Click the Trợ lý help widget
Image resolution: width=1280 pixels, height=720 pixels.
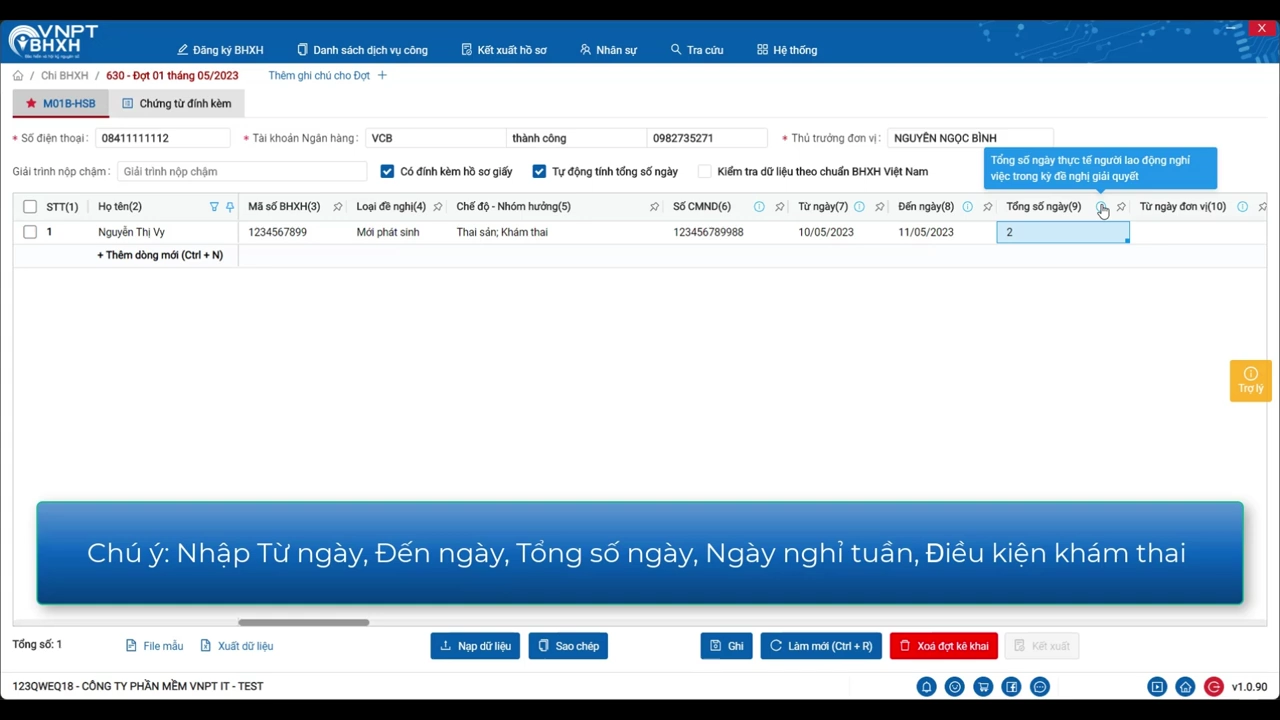coord(1251,380)
